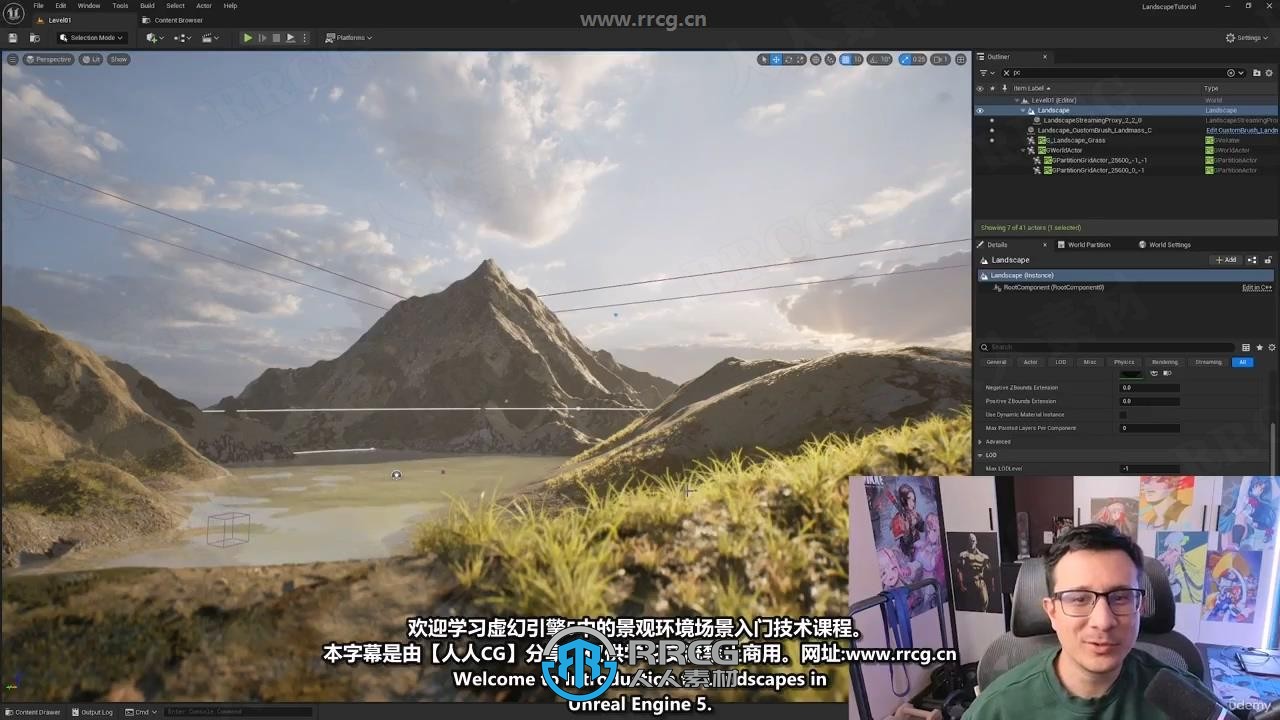The image size is (1280, 720).
Task: Select LandscapeStreamingProxy_2_2_0 in Outliner
Action: pos(1092,120)
